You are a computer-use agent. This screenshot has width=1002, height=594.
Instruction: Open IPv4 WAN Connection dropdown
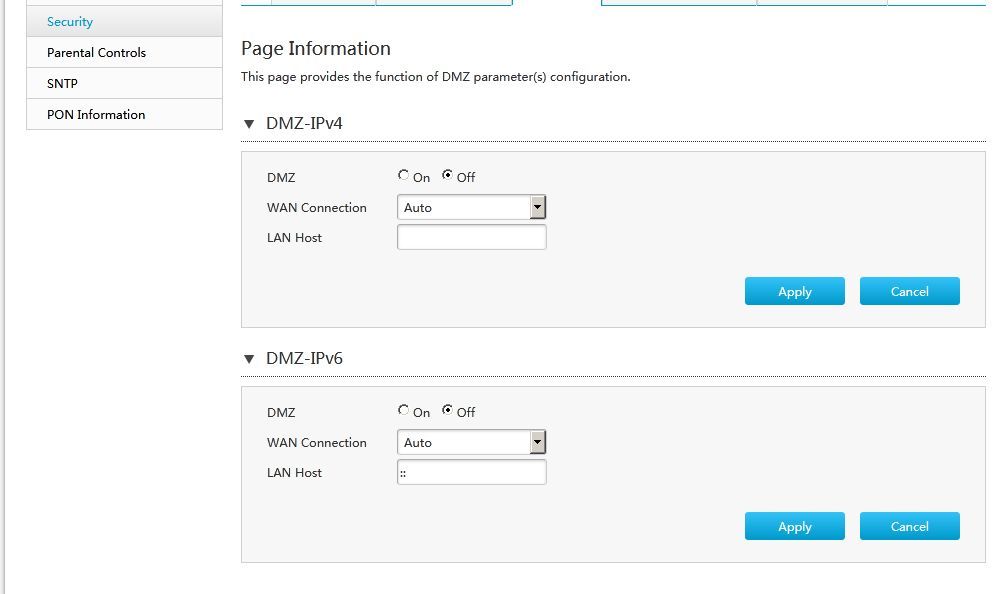coord(472,208)
